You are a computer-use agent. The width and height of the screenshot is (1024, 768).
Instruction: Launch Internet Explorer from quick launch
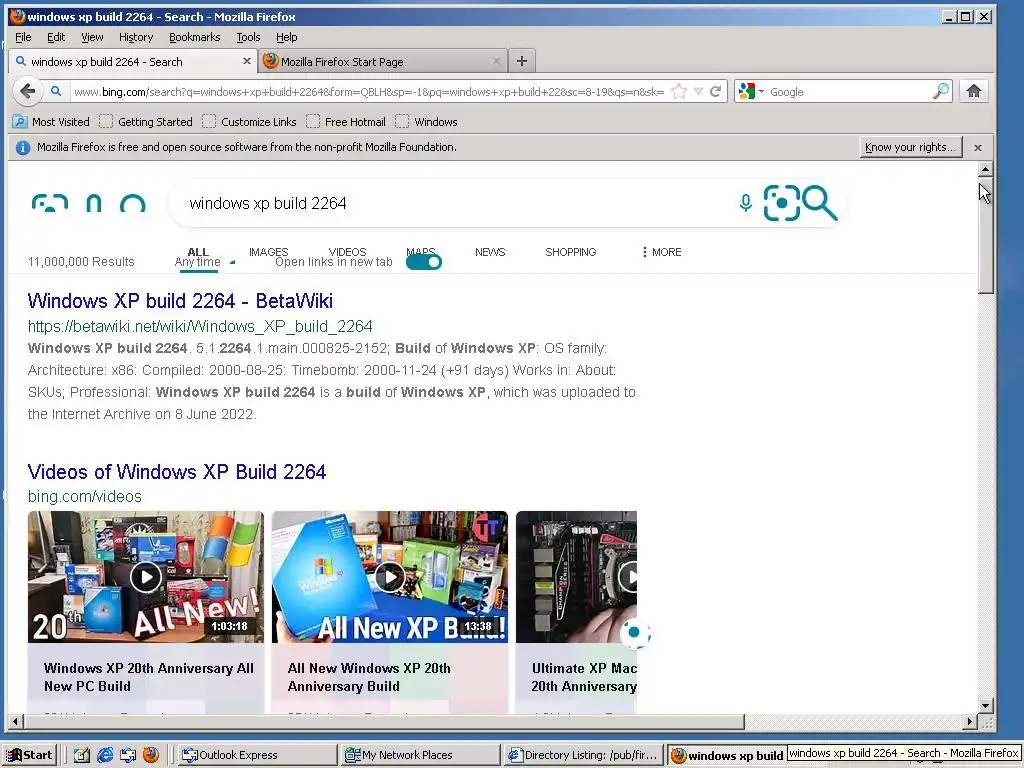(105, 755)
